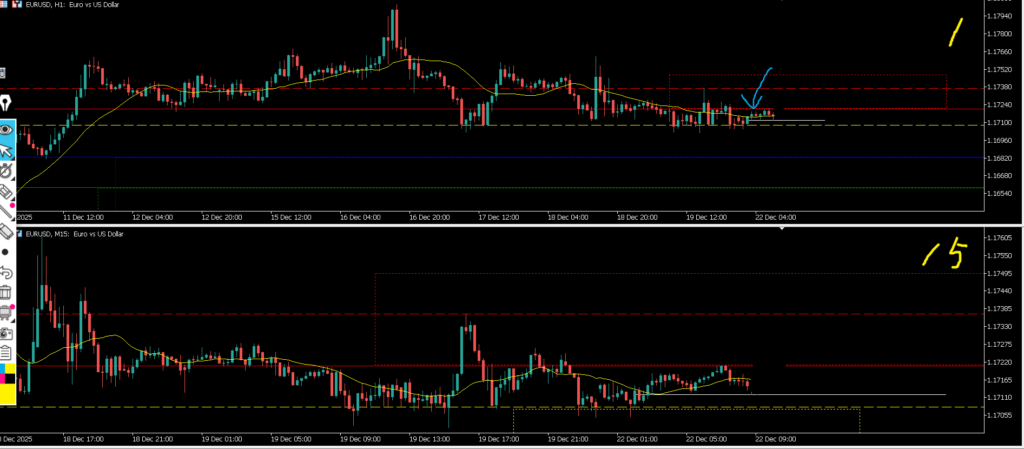Click the 22 Dec 09:00 label on the M15 time axis
The height and width of the screenshot is (449, 1024).
(x=775, y=438)
